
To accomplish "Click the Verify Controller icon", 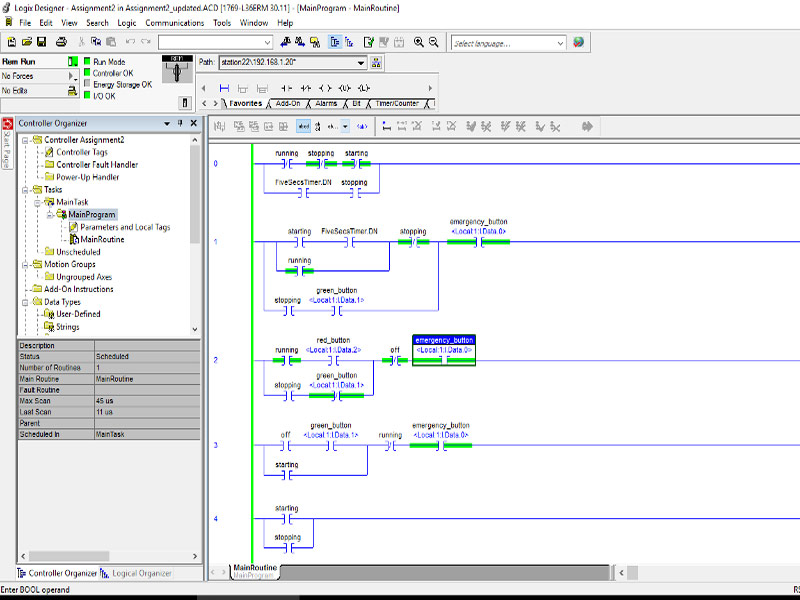I will coord(369,42).
